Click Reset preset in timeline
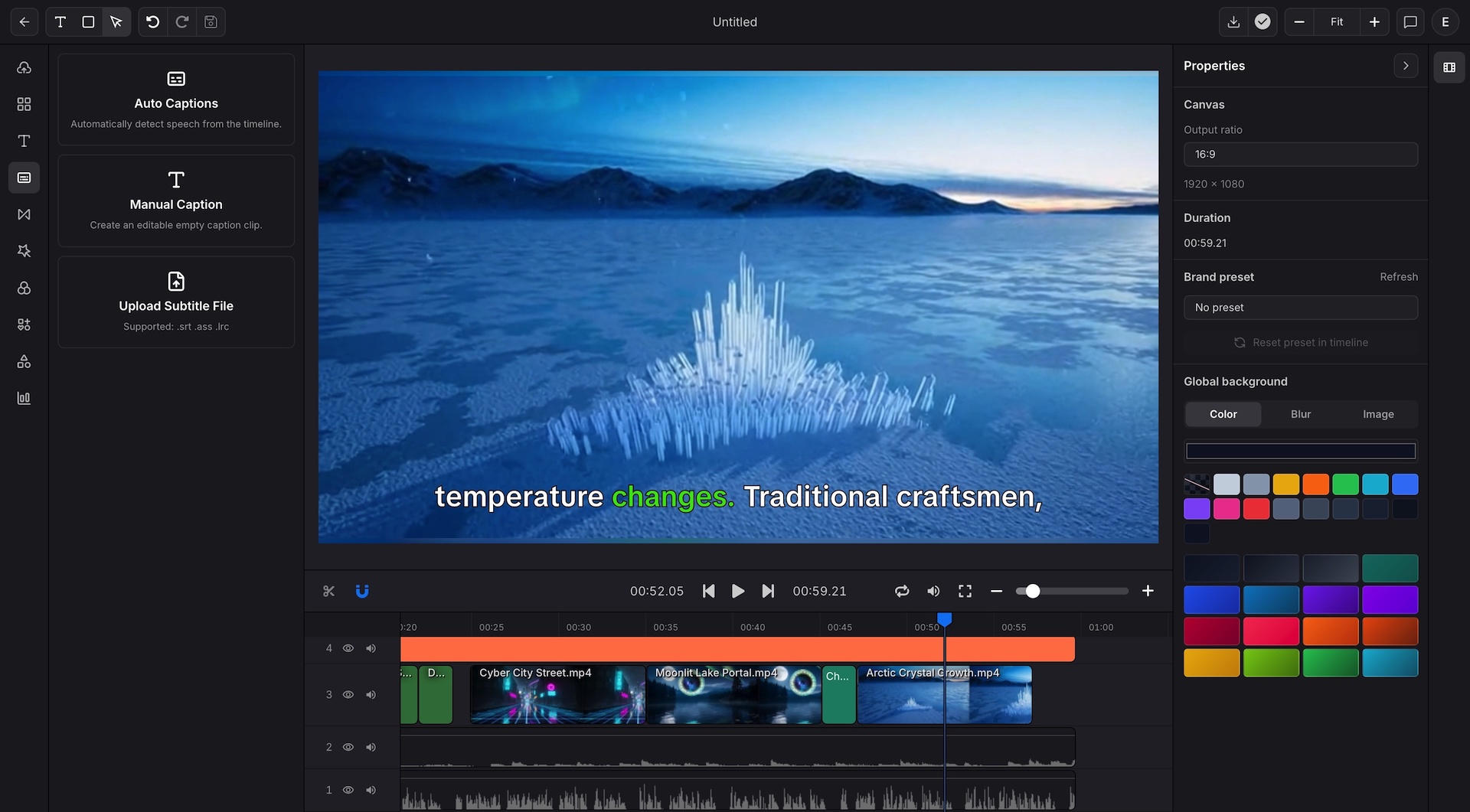This screenshot has width=1470, height=812. click(1300, 342)
